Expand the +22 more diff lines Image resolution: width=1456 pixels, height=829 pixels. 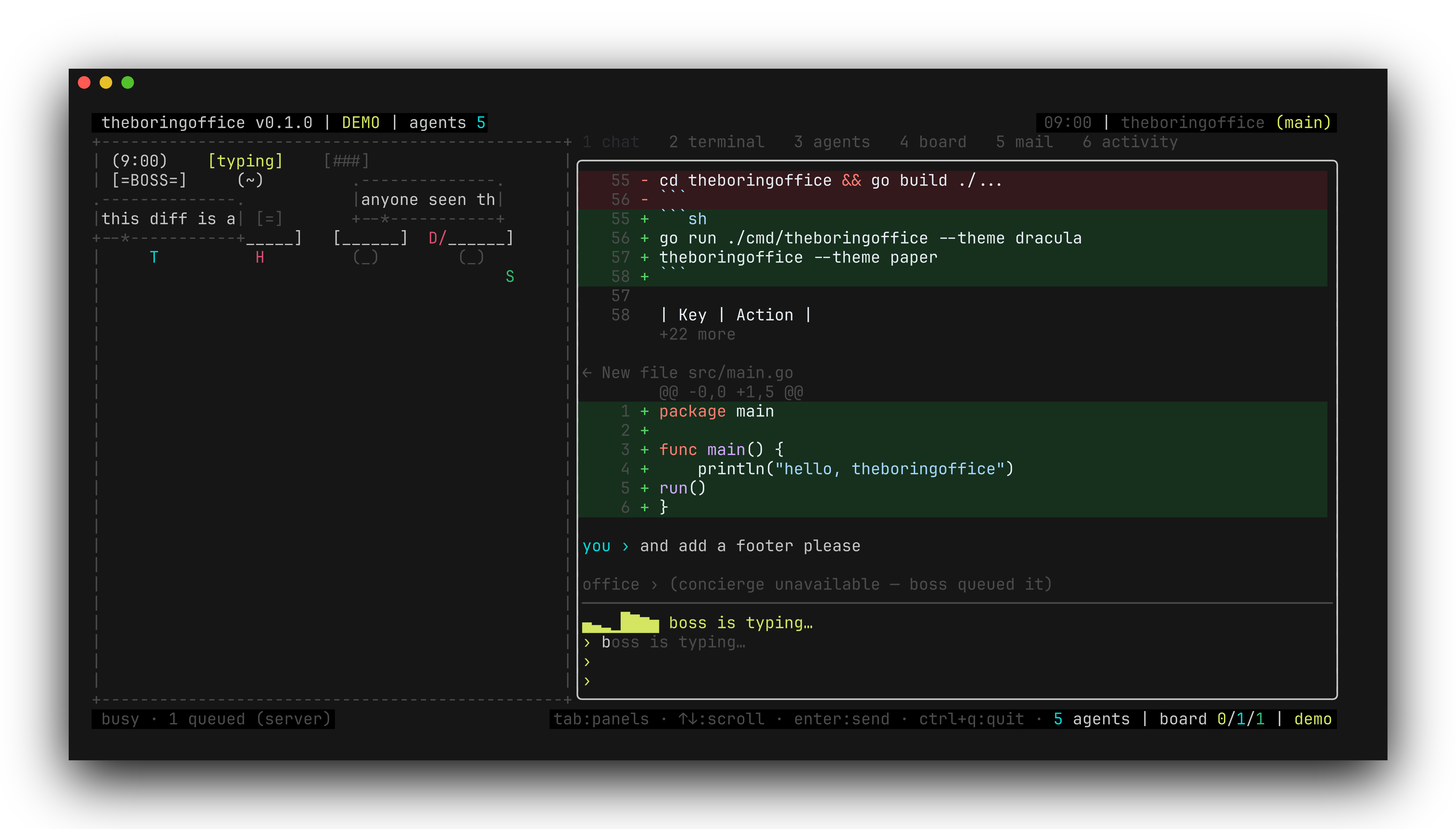tap(697, 334)
